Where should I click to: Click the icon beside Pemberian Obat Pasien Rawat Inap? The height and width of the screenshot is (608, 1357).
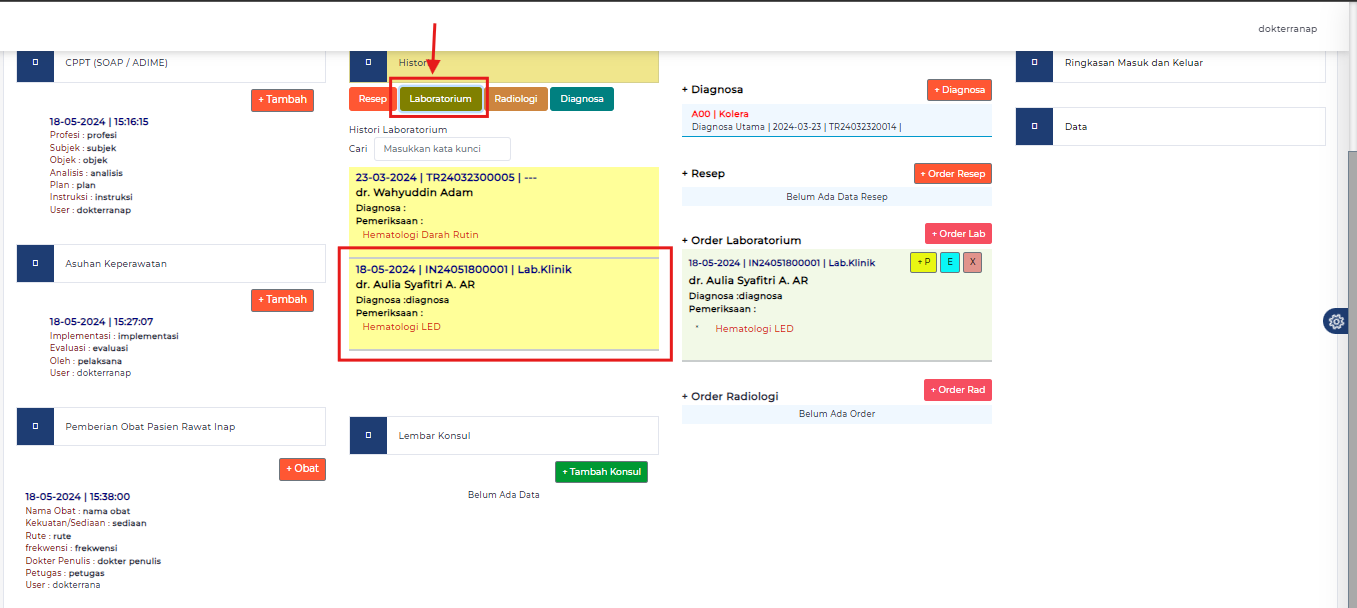click(x=35, y=426)
